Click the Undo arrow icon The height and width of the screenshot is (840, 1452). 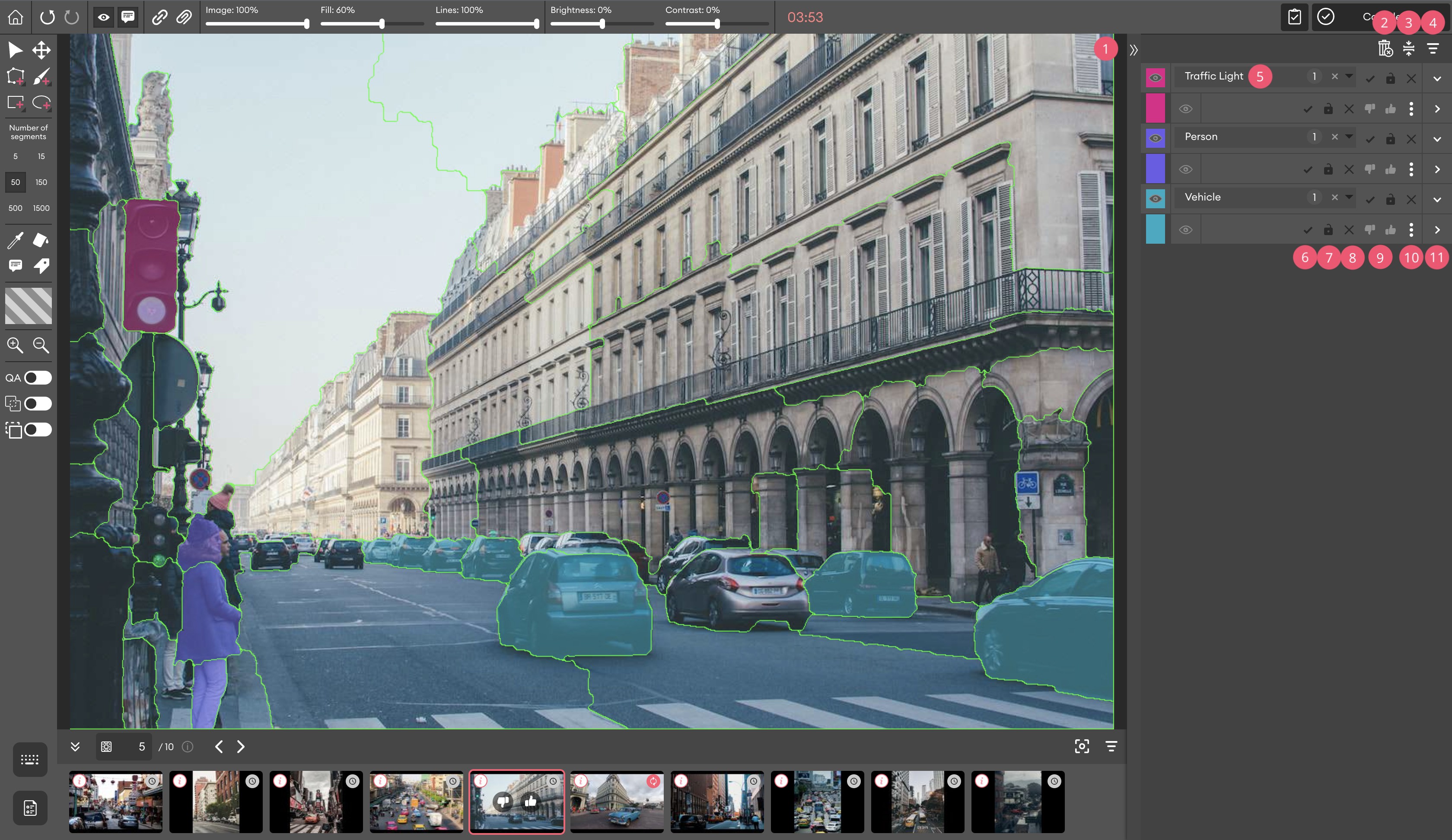coord(47,17)
